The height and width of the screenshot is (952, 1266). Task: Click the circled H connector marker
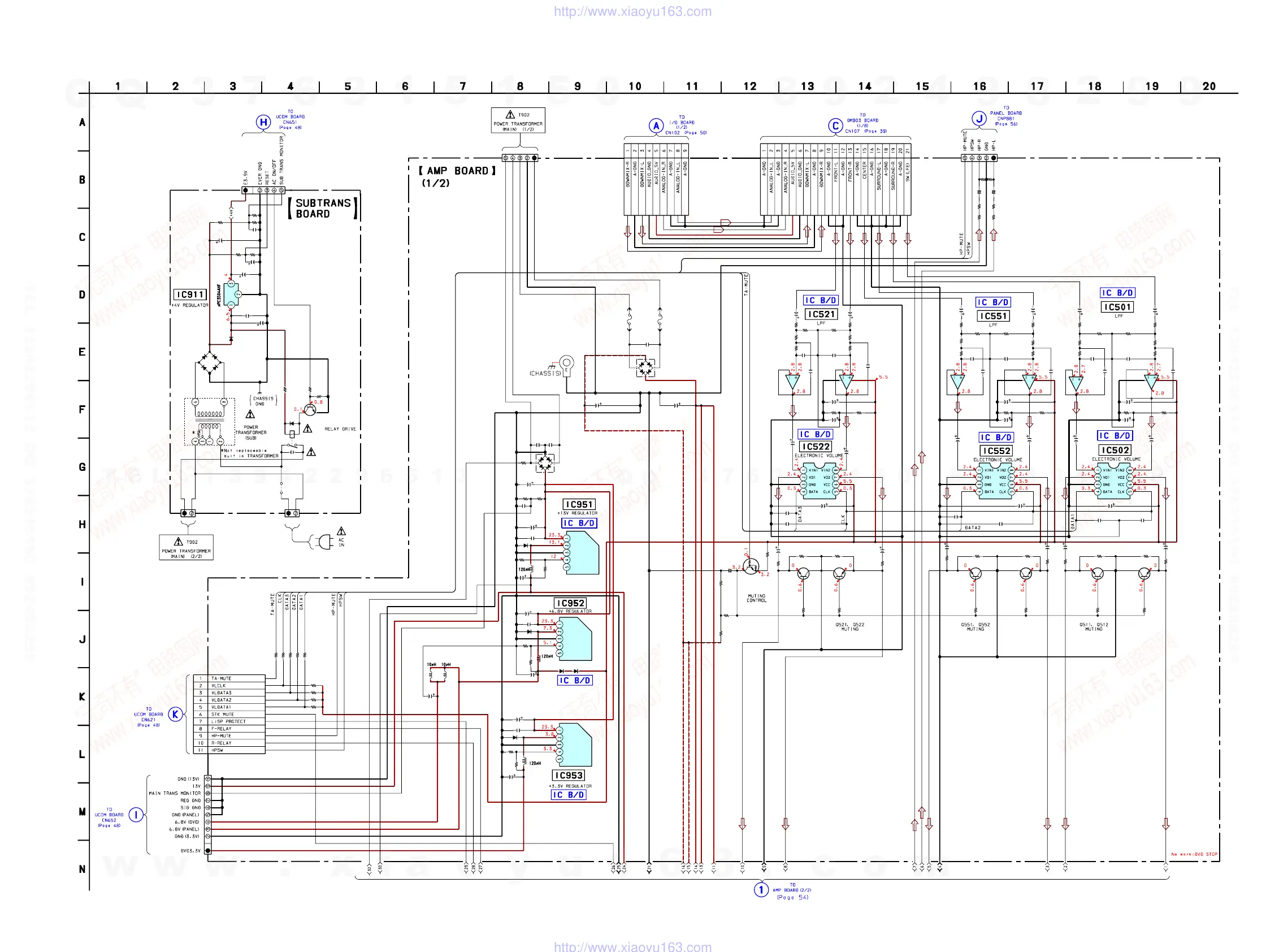(263, 122)
